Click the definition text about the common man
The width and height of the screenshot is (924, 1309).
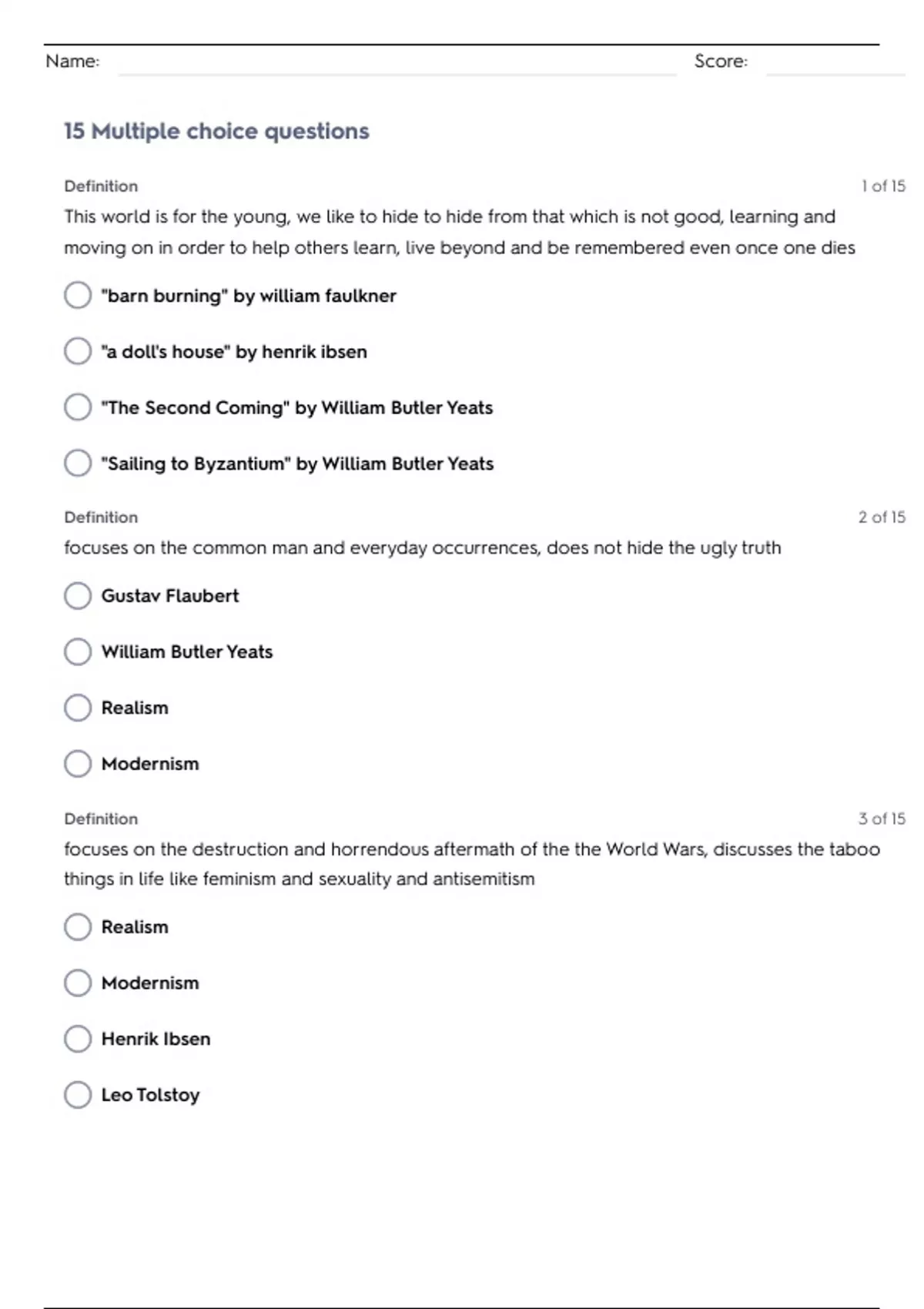[422, 547]
